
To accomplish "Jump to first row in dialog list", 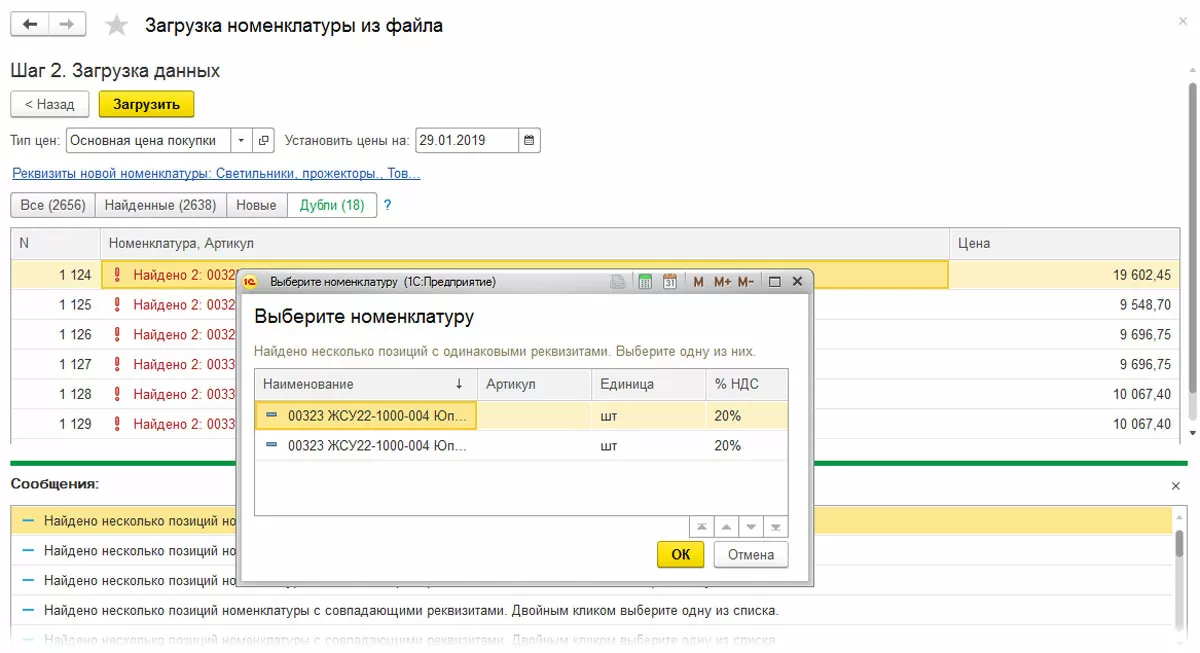I will tap(702, 527).
